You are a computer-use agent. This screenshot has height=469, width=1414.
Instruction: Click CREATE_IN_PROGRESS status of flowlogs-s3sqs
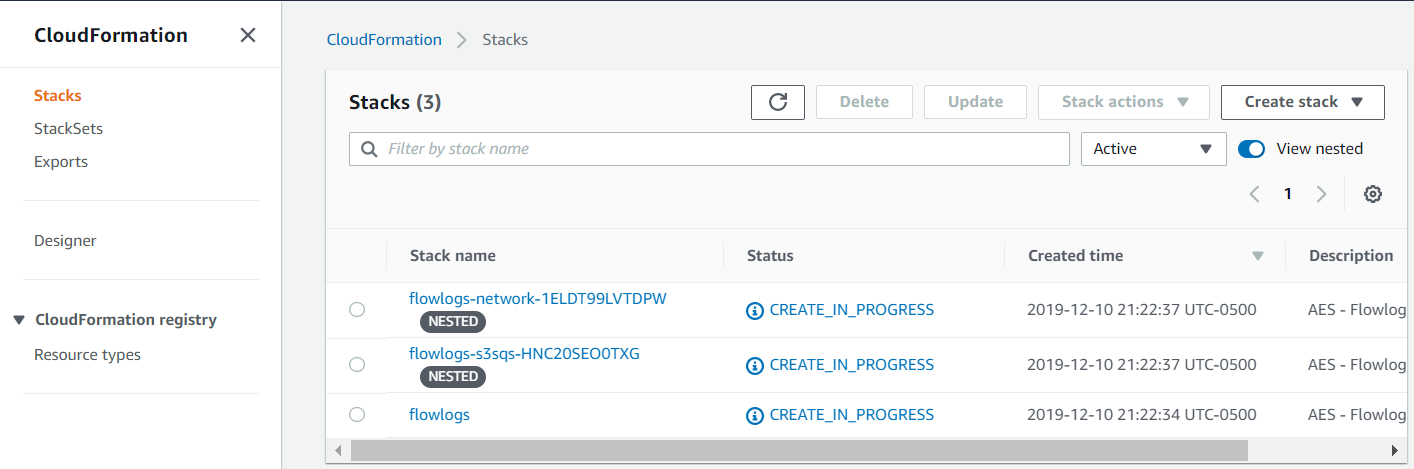point(851,365)
